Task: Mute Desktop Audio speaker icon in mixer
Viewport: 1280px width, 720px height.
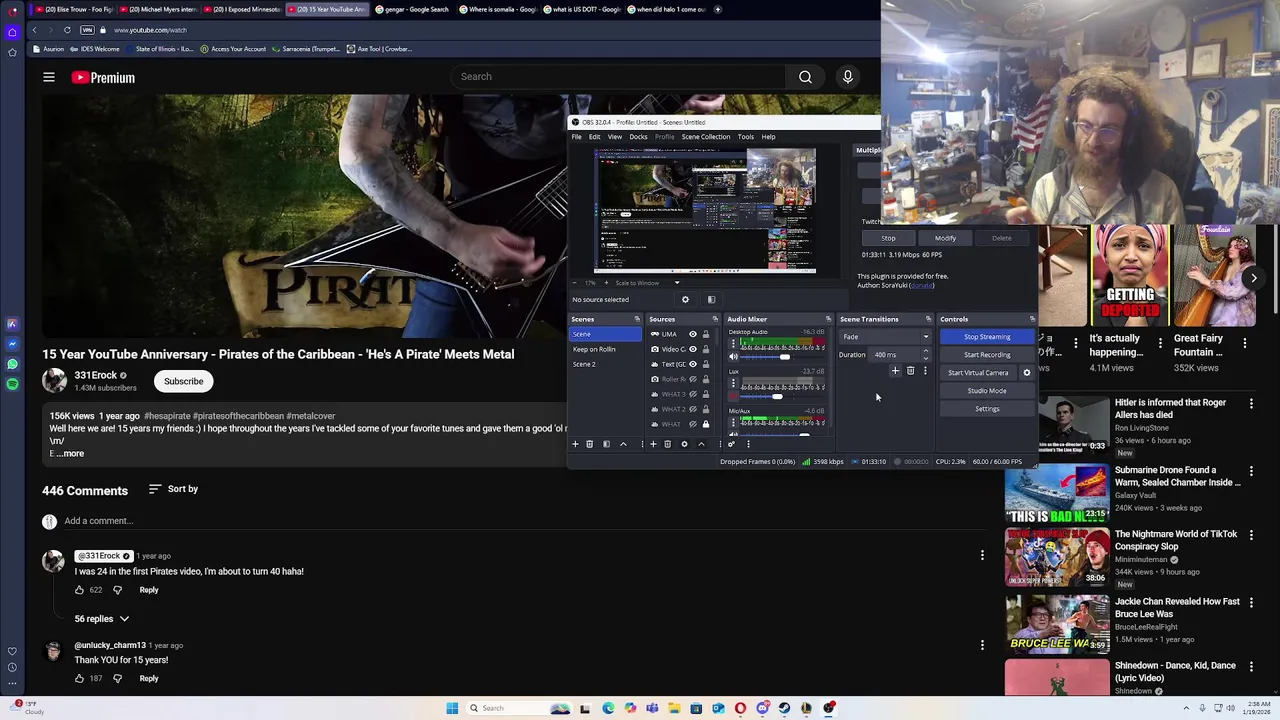Action: pos(733,357)
